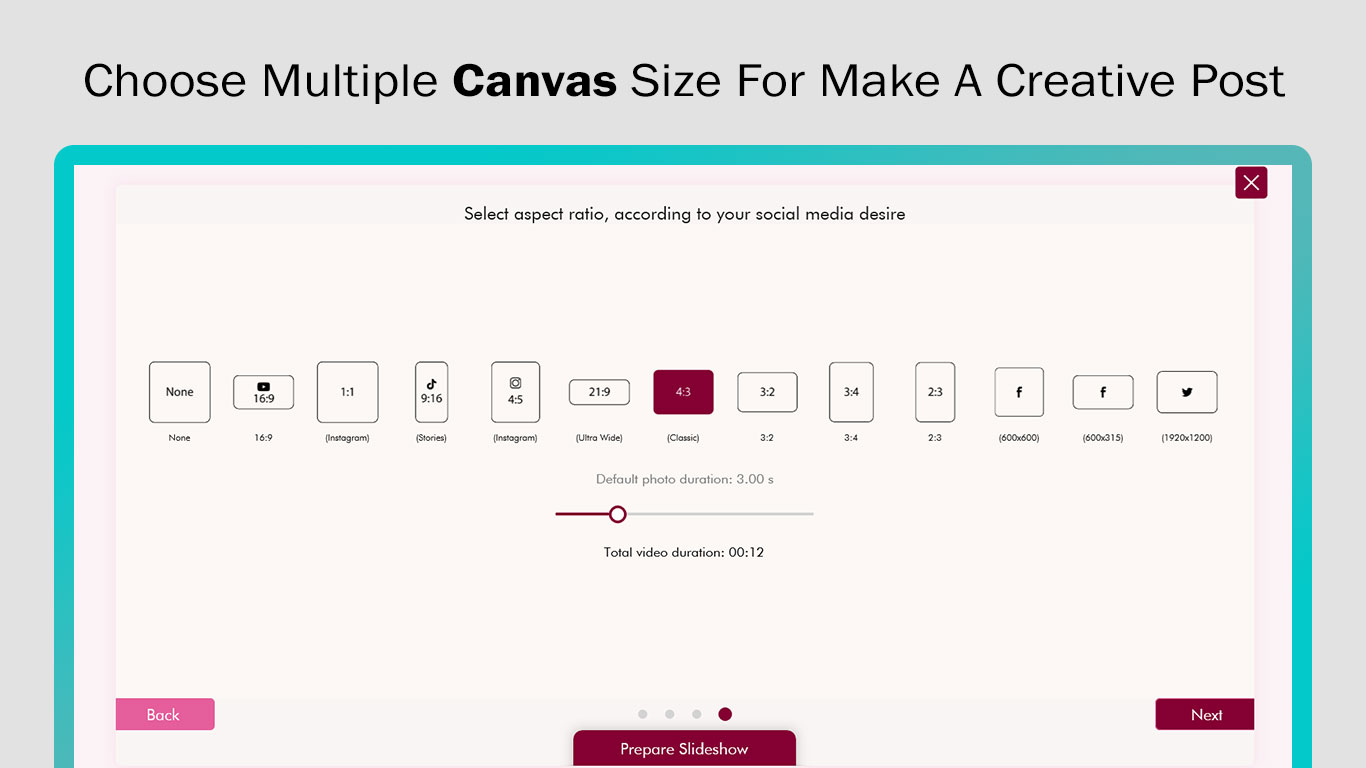Choose the TikTok 9:16 Stories format
The height and width of the screenshot is (768, 1366).
pyautogui.click(x=431, y=392)
